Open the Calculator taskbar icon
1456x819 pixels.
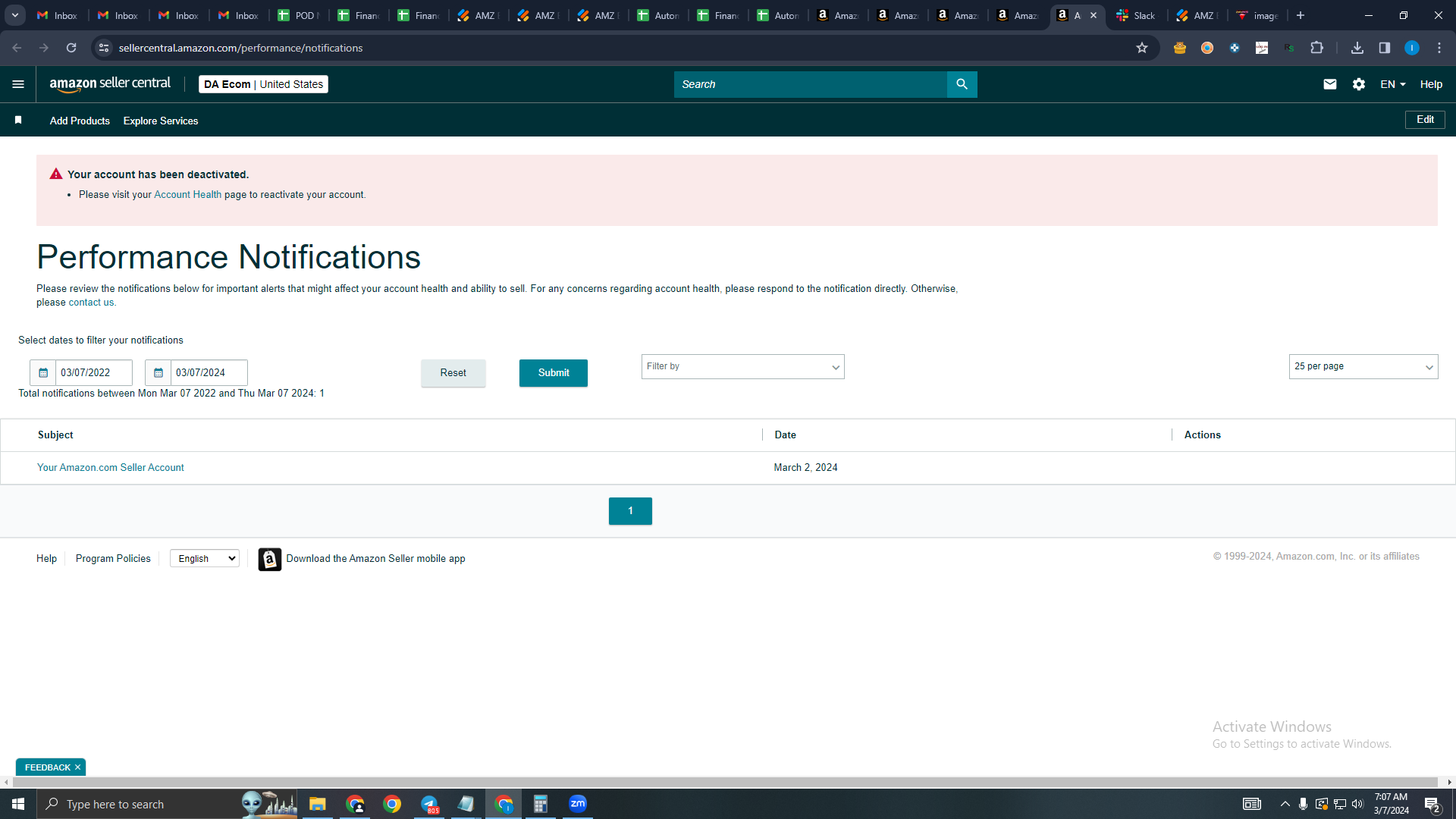pos(540,804)
